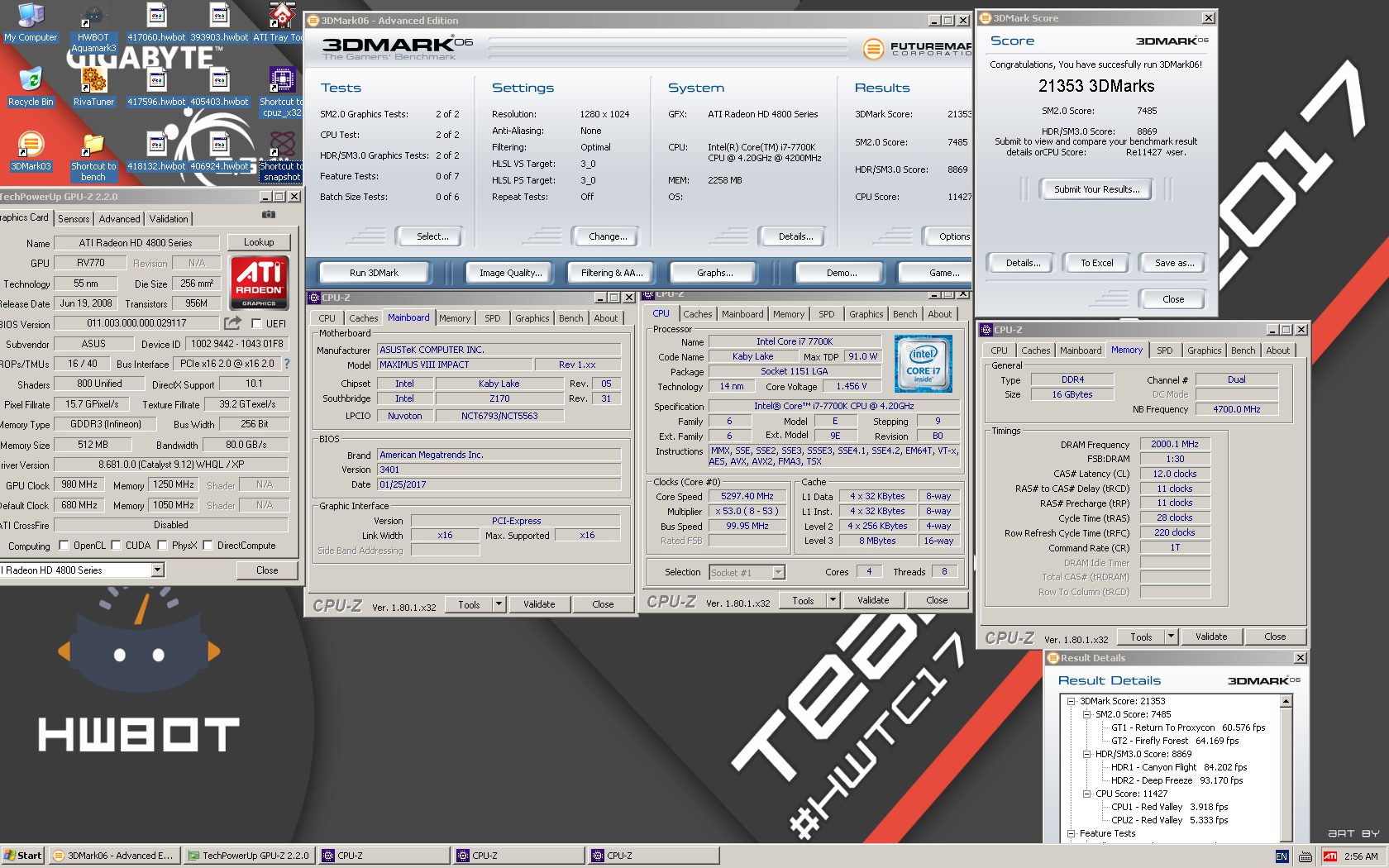
Task: Switch to Validation tab in GPU-Z
Action: pos(169,219)
